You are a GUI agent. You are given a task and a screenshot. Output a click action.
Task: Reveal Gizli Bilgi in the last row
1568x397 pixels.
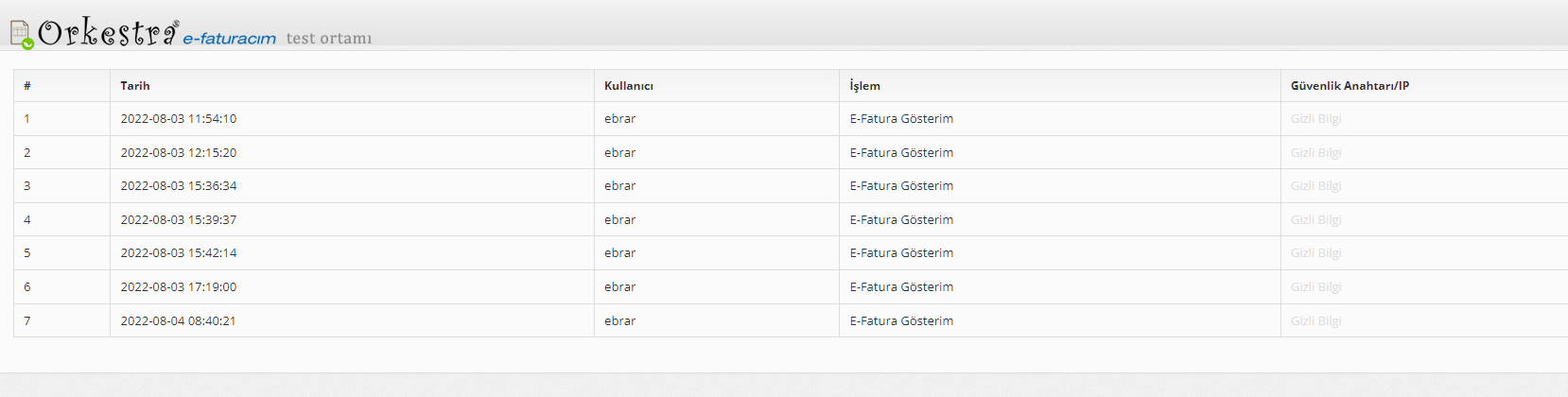(1315, 321)
